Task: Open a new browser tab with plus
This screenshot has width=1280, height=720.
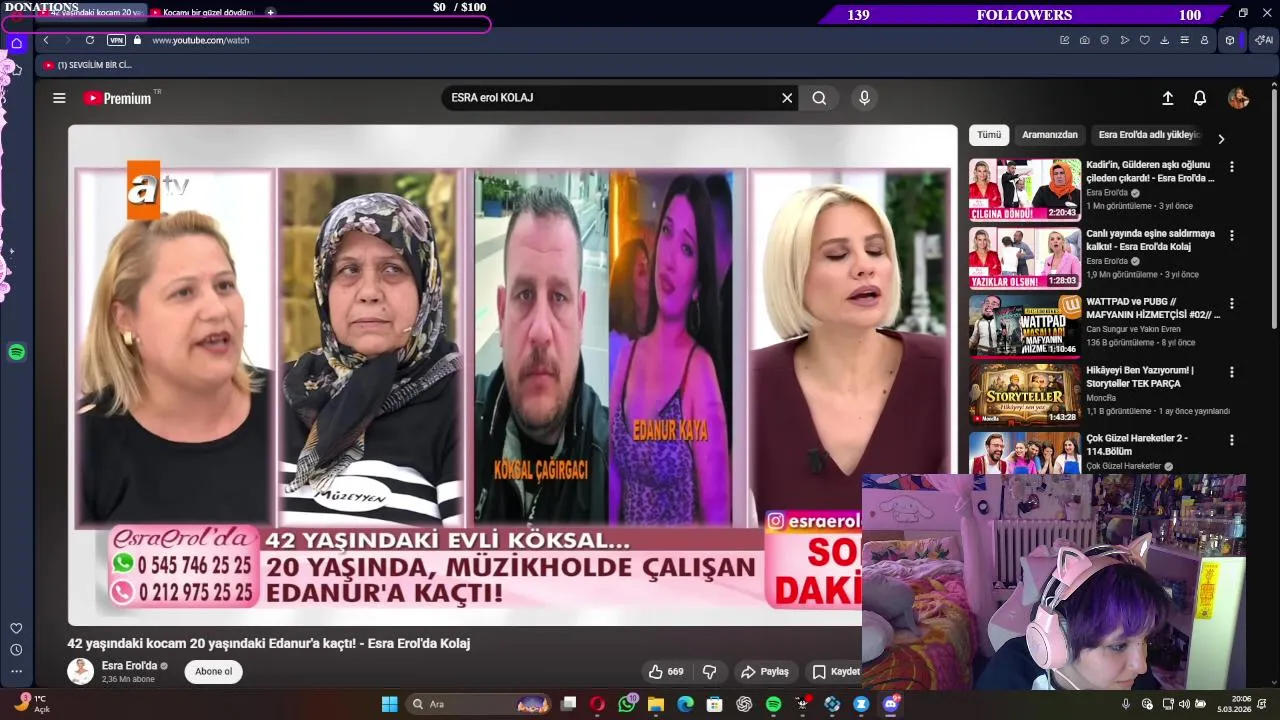Action: pyautogui.click(x=270, y=12)
